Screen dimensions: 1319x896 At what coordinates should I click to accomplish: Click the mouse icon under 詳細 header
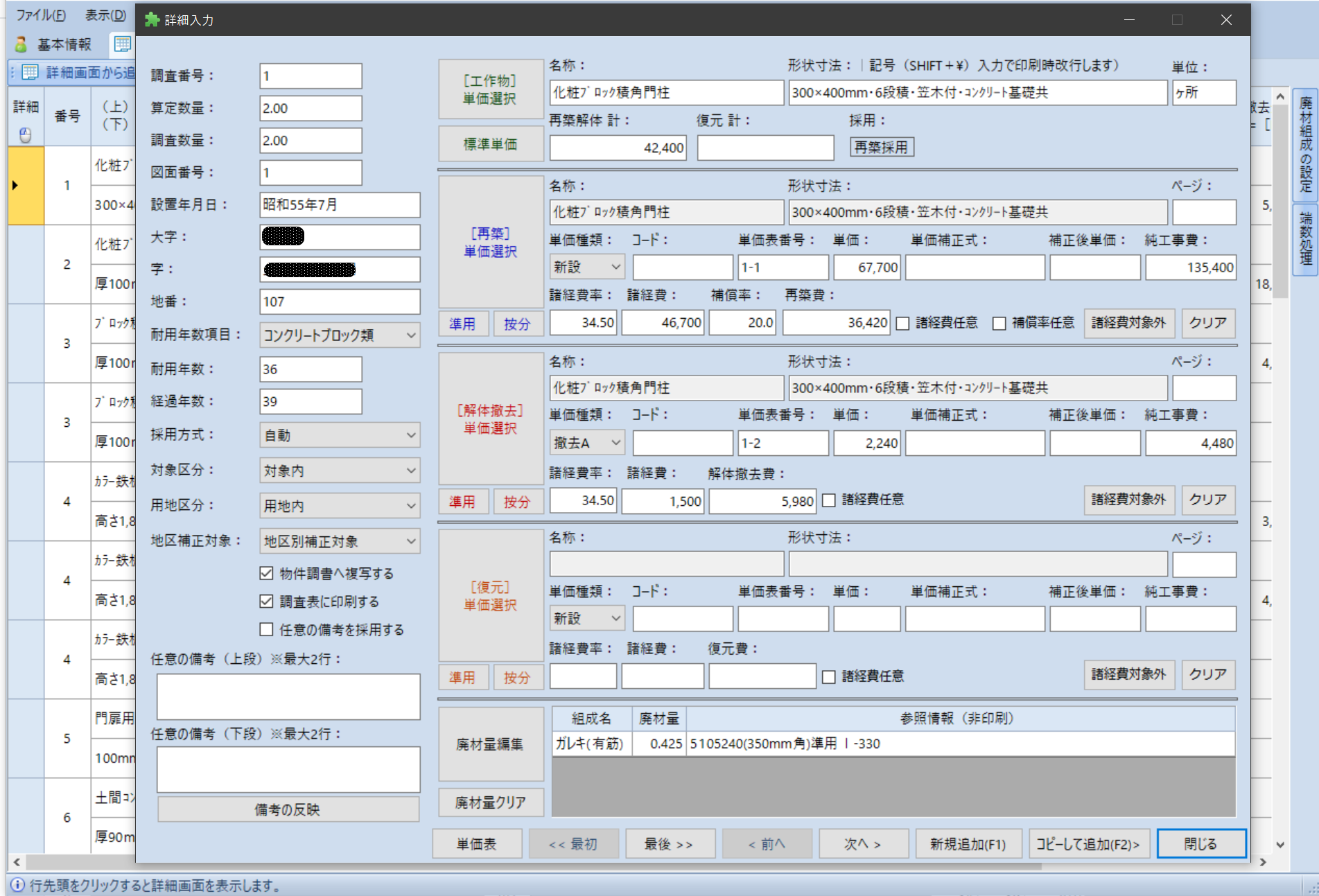pyautogui.click(x=26, y=134)
